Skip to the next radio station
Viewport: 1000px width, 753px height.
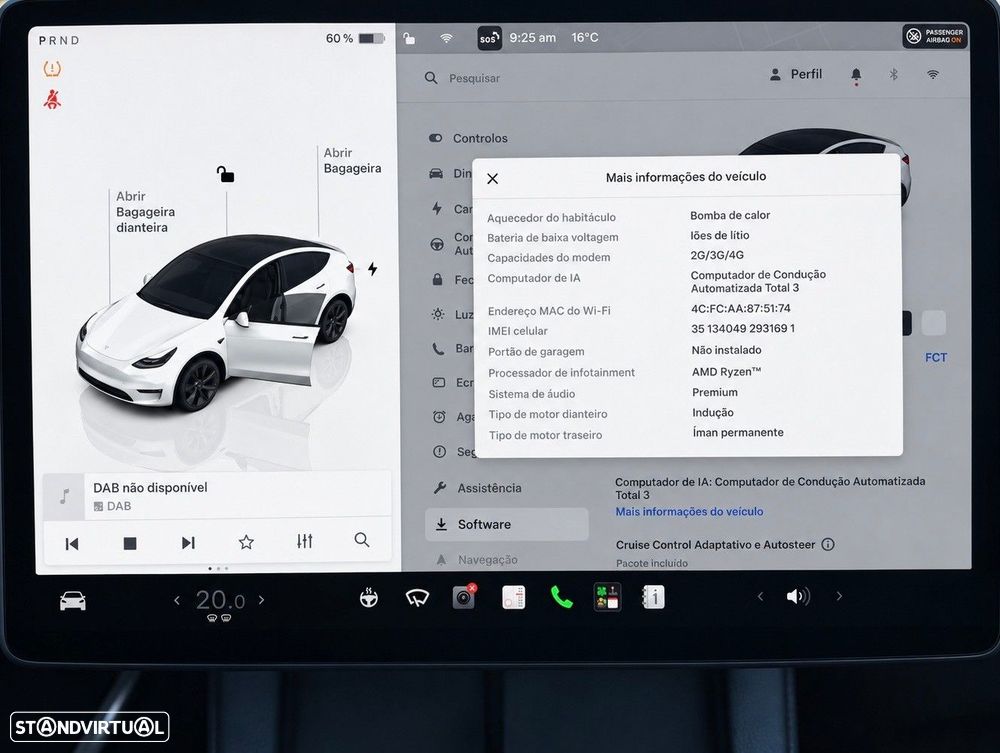(x=188, y=543)
